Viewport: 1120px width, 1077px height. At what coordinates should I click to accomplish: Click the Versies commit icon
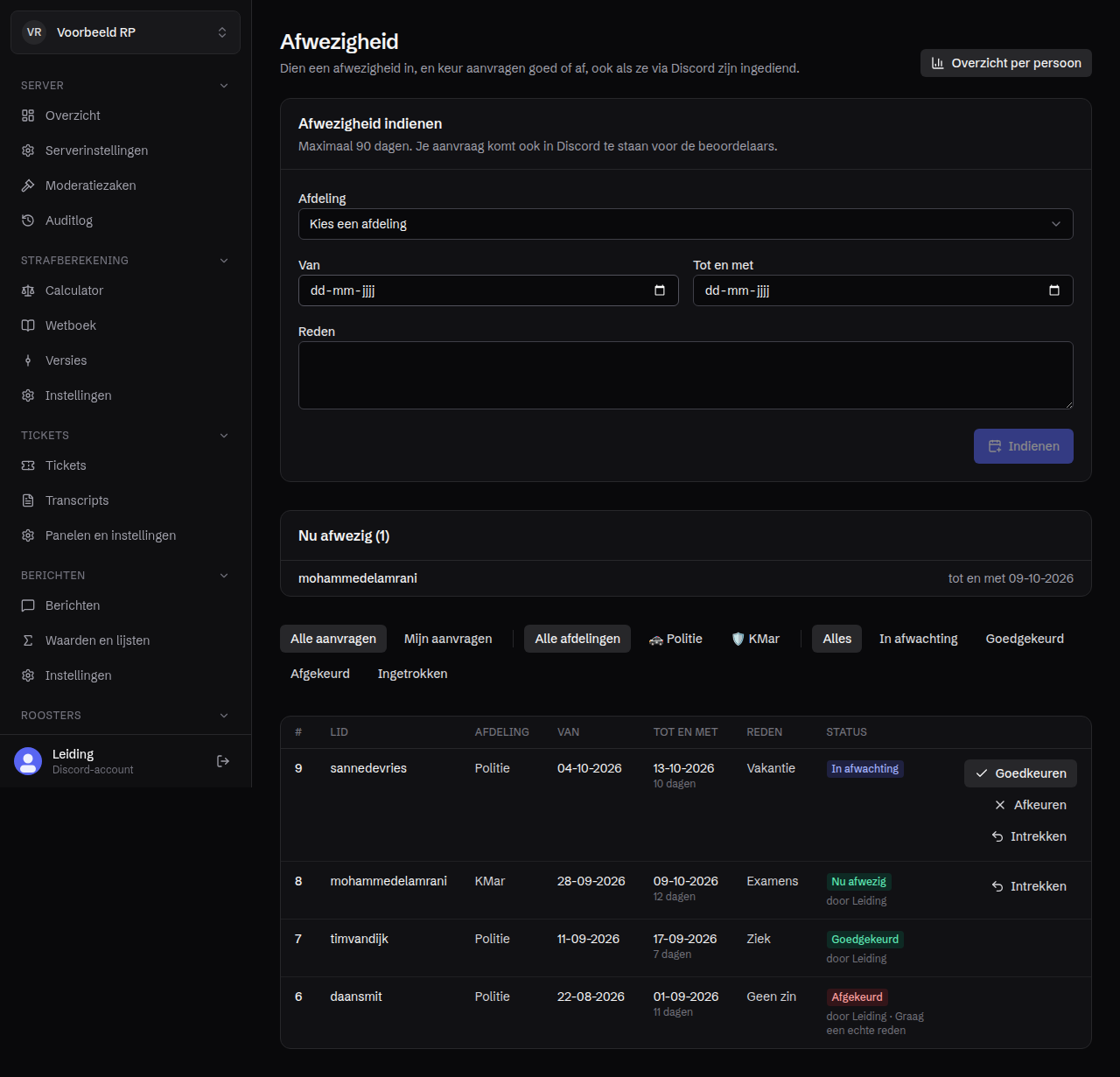pos(28,360)
